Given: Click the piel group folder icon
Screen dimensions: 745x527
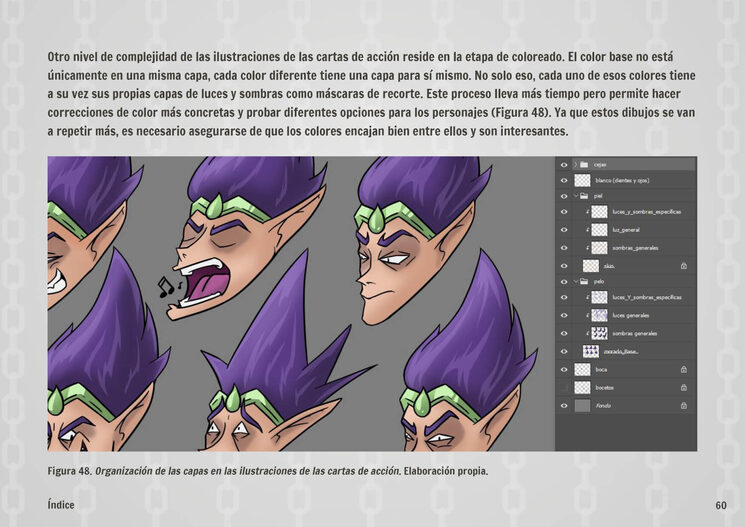Looking at the screenshot, I should point(584,196).
